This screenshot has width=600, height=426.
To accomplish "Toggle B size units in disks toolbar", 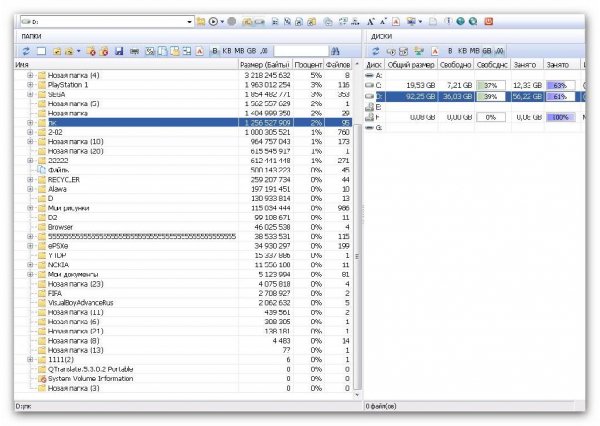I will tap(450, 51).
